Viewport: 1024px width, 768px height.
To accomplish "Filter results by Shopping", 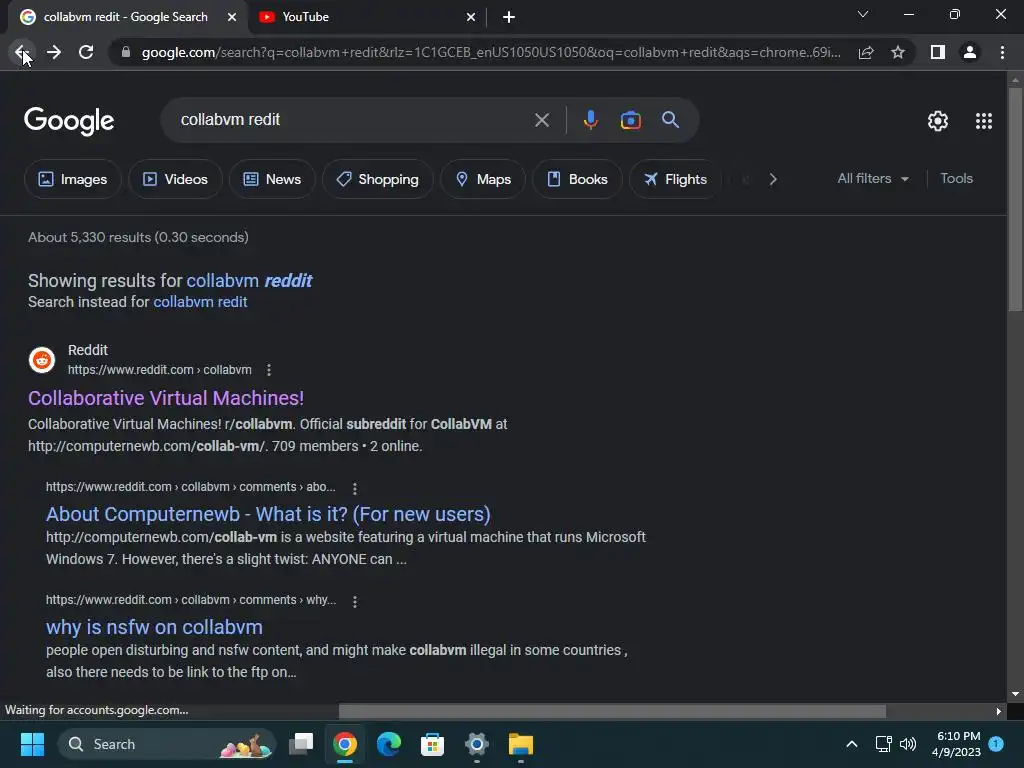I will pyautogui.click(x=377, y=179).
